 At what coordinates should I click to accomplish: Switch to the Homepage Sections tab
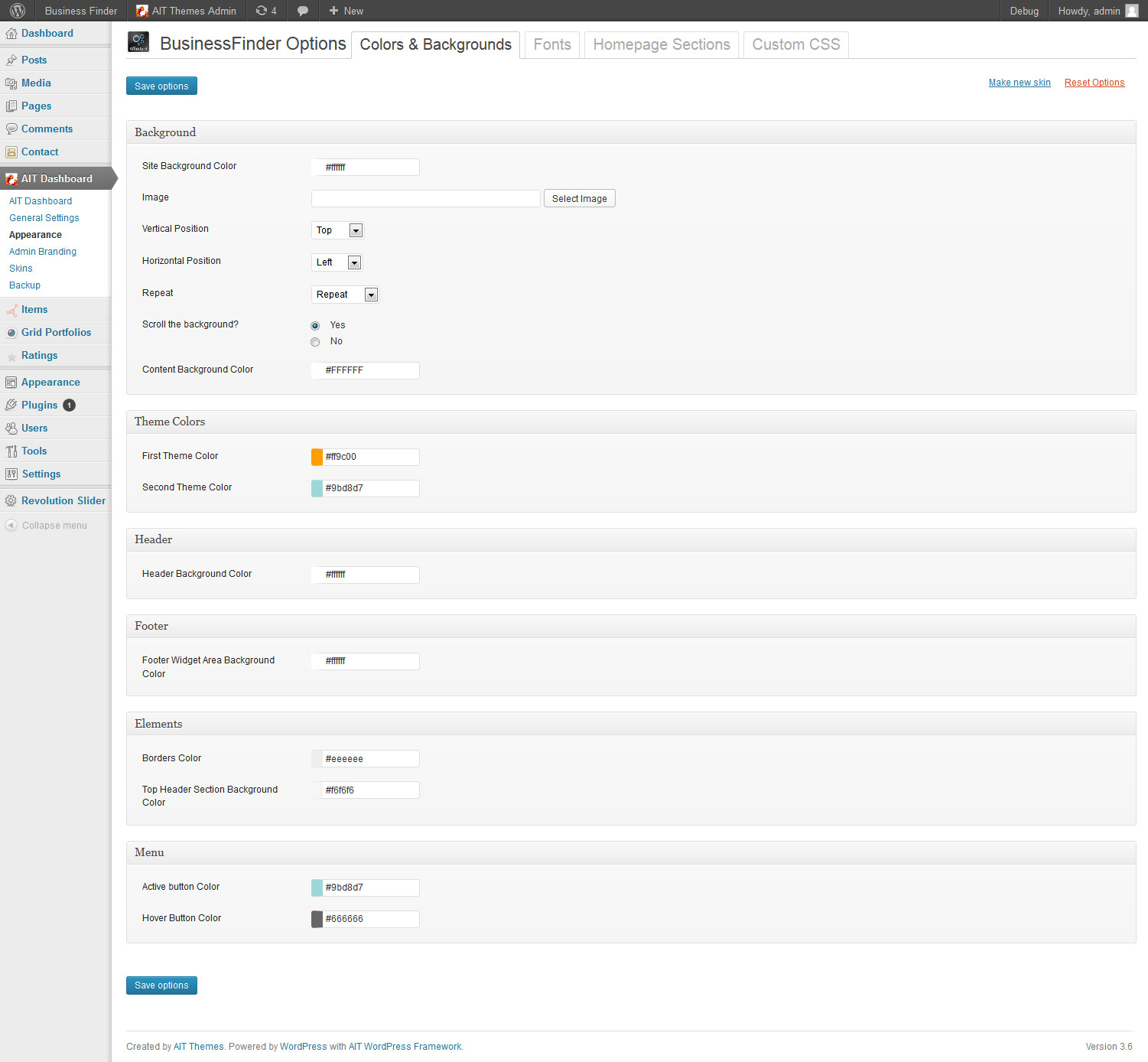661,44
